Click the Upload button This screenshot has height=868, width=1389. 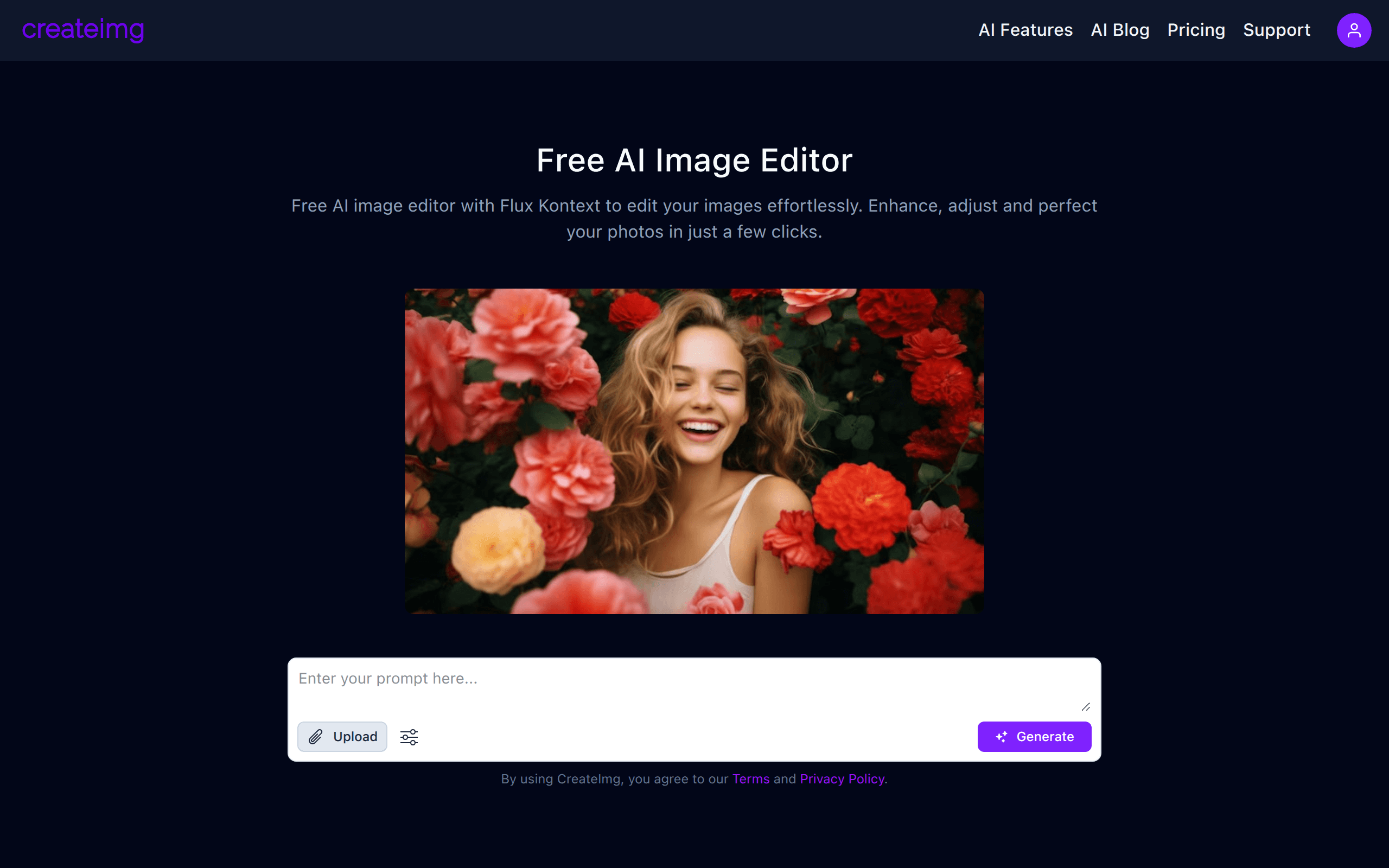click(342, 737)
